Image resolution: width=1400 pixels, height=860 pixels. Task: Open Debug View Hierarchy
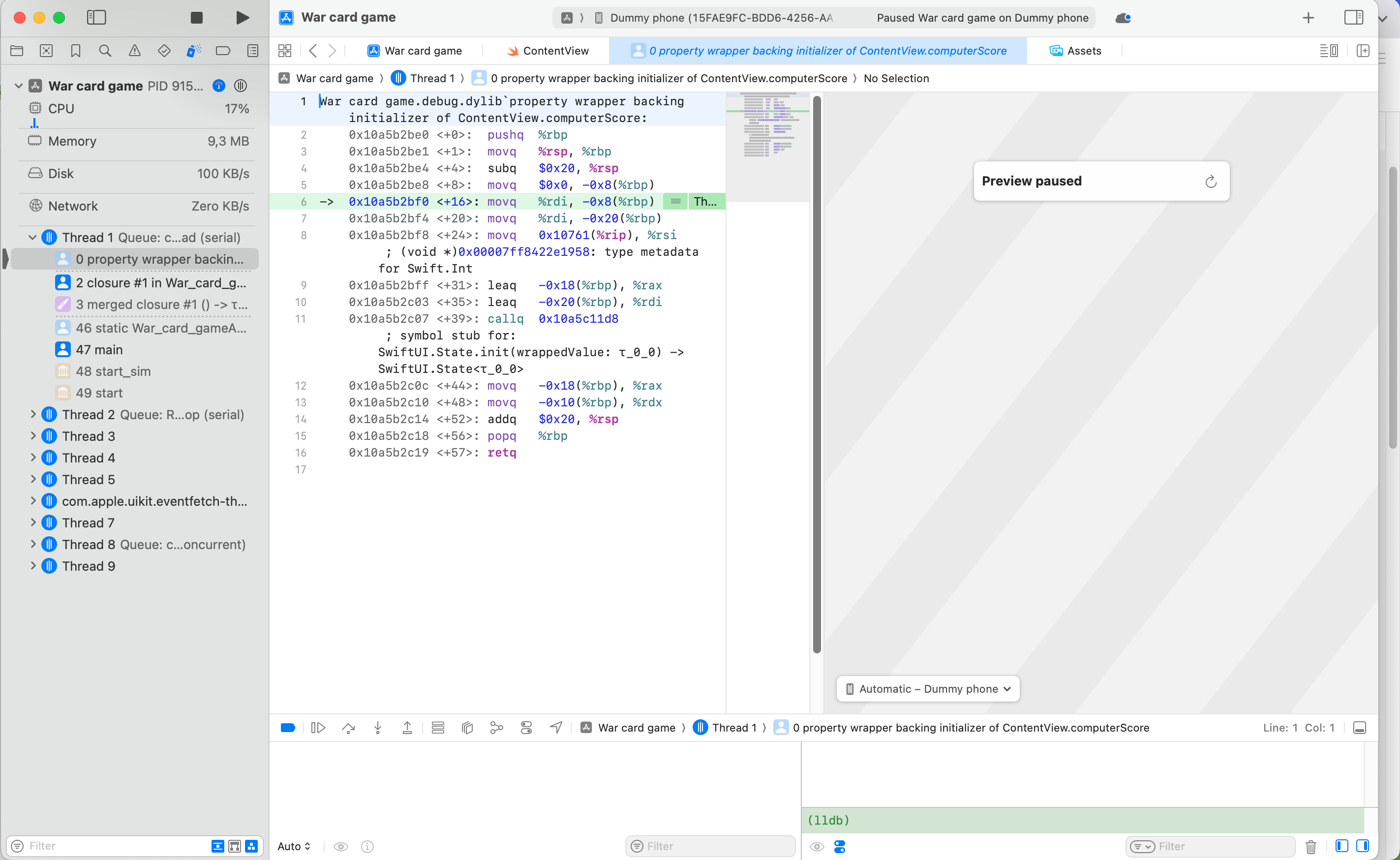(467, 728)
